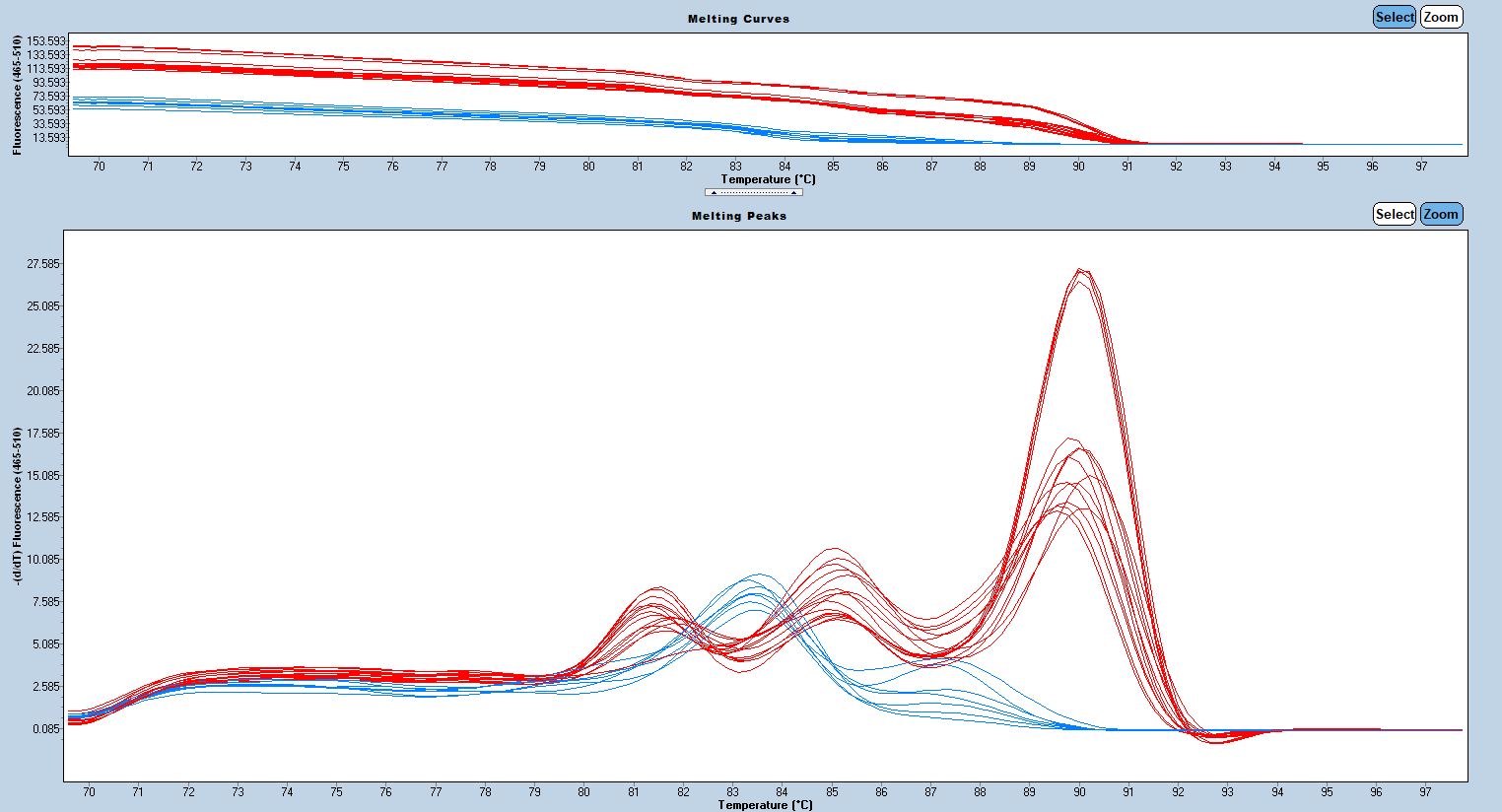Click the -(d/dT) Fluorescence y-axis label
Image resolution: width=1502 pixels, height=812 pixels.
[17, 507]
